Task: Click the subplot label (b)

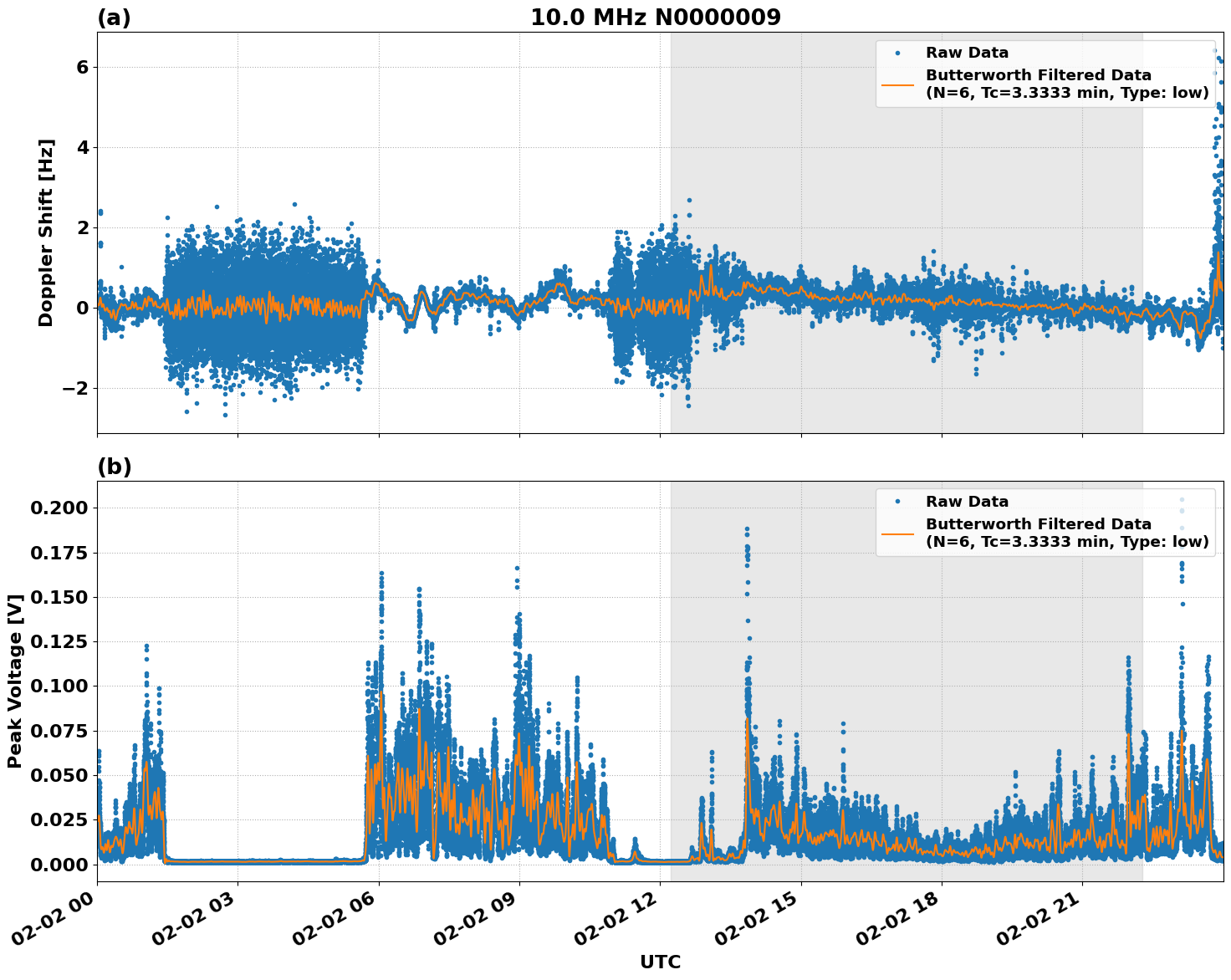Action: pos(113,466)
